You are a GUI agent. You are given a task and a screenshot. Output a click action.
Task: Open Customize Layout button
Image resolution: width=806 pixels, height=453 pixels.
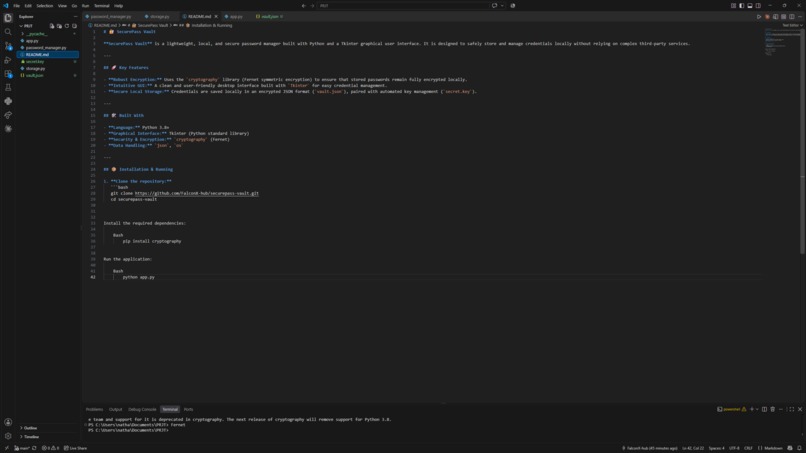click(x=734, y=6)
